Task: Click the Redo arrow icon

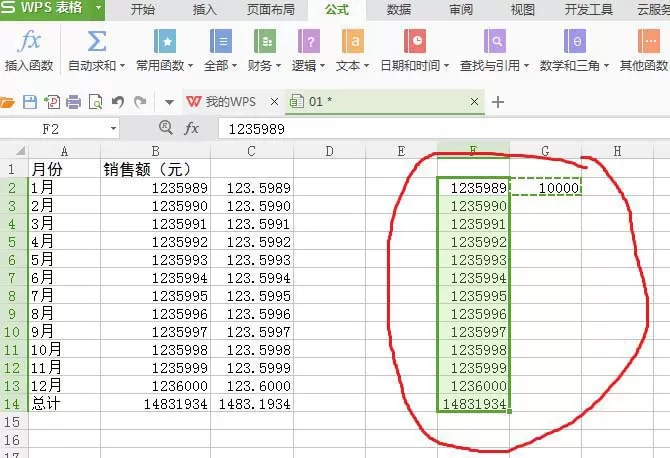Action: pyautogui.click(x=140, y=102)
